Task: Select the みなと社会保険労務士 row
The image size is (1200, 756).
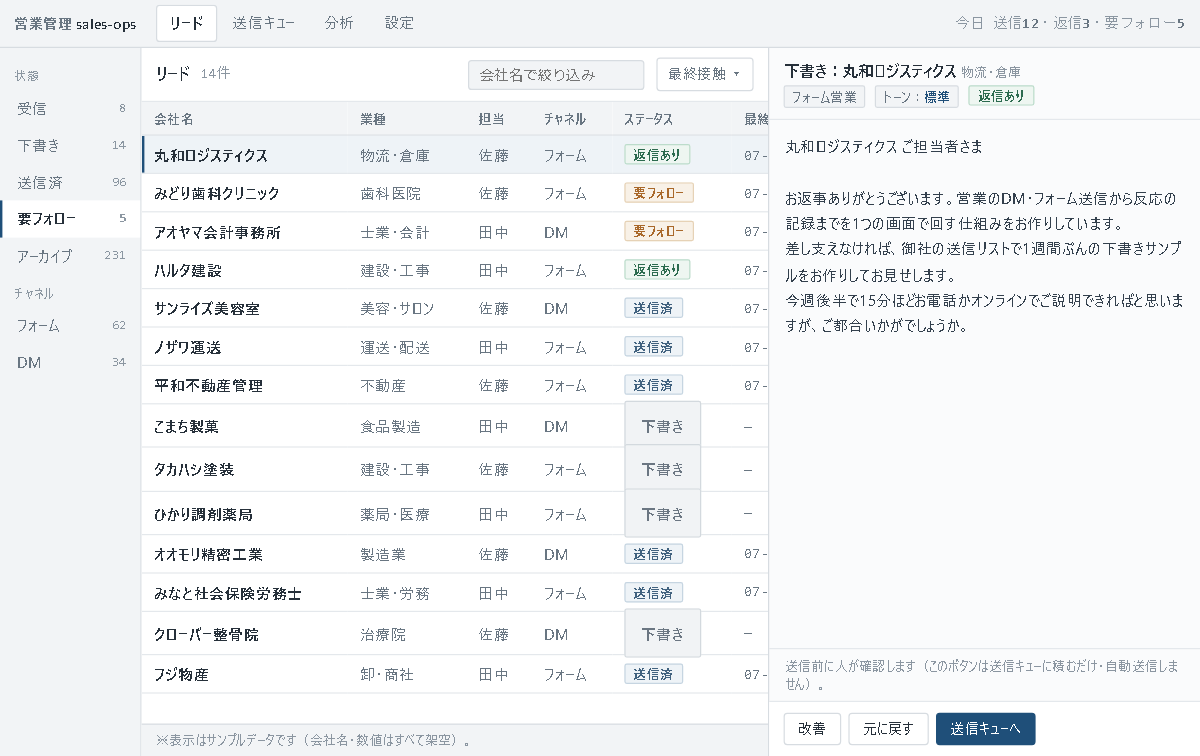Action: [455, 593]
